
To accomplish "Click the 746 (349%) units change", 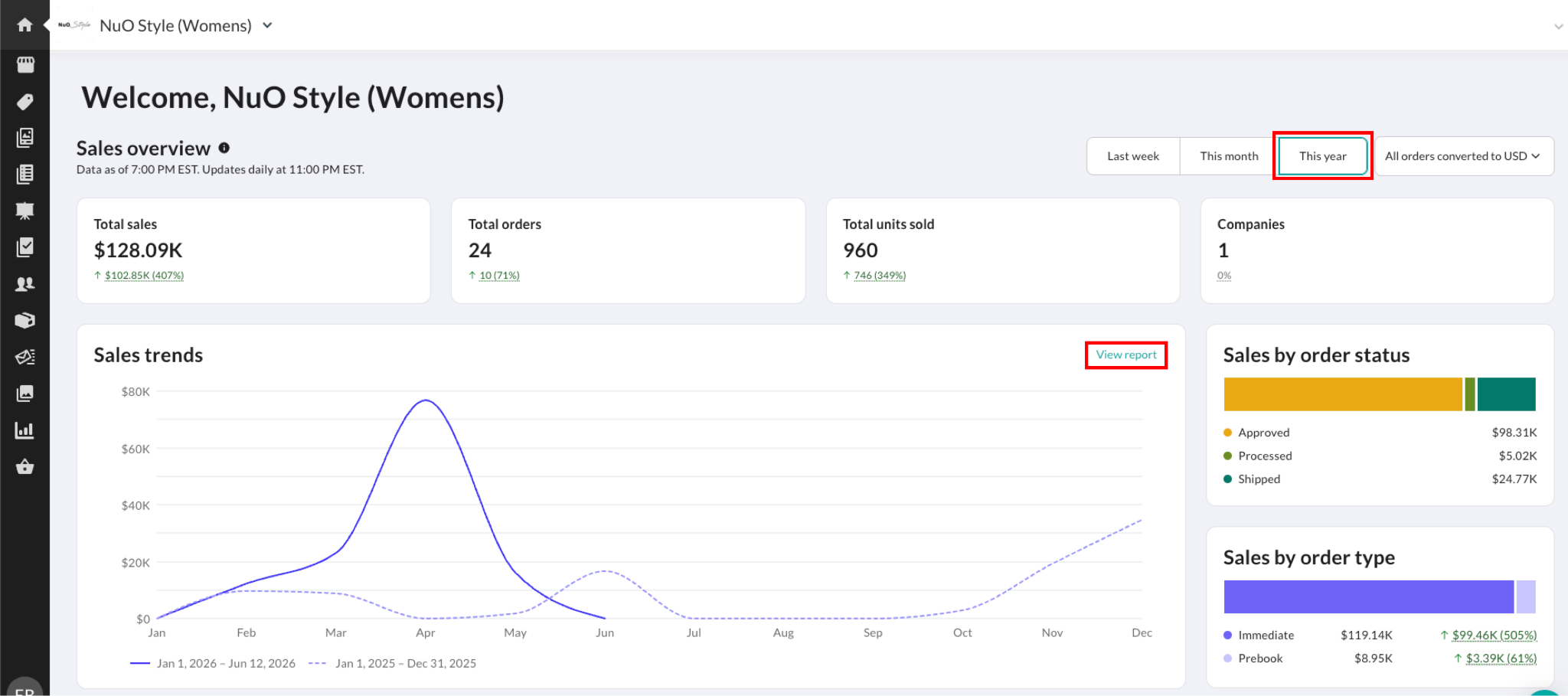I will pos(880,276).
